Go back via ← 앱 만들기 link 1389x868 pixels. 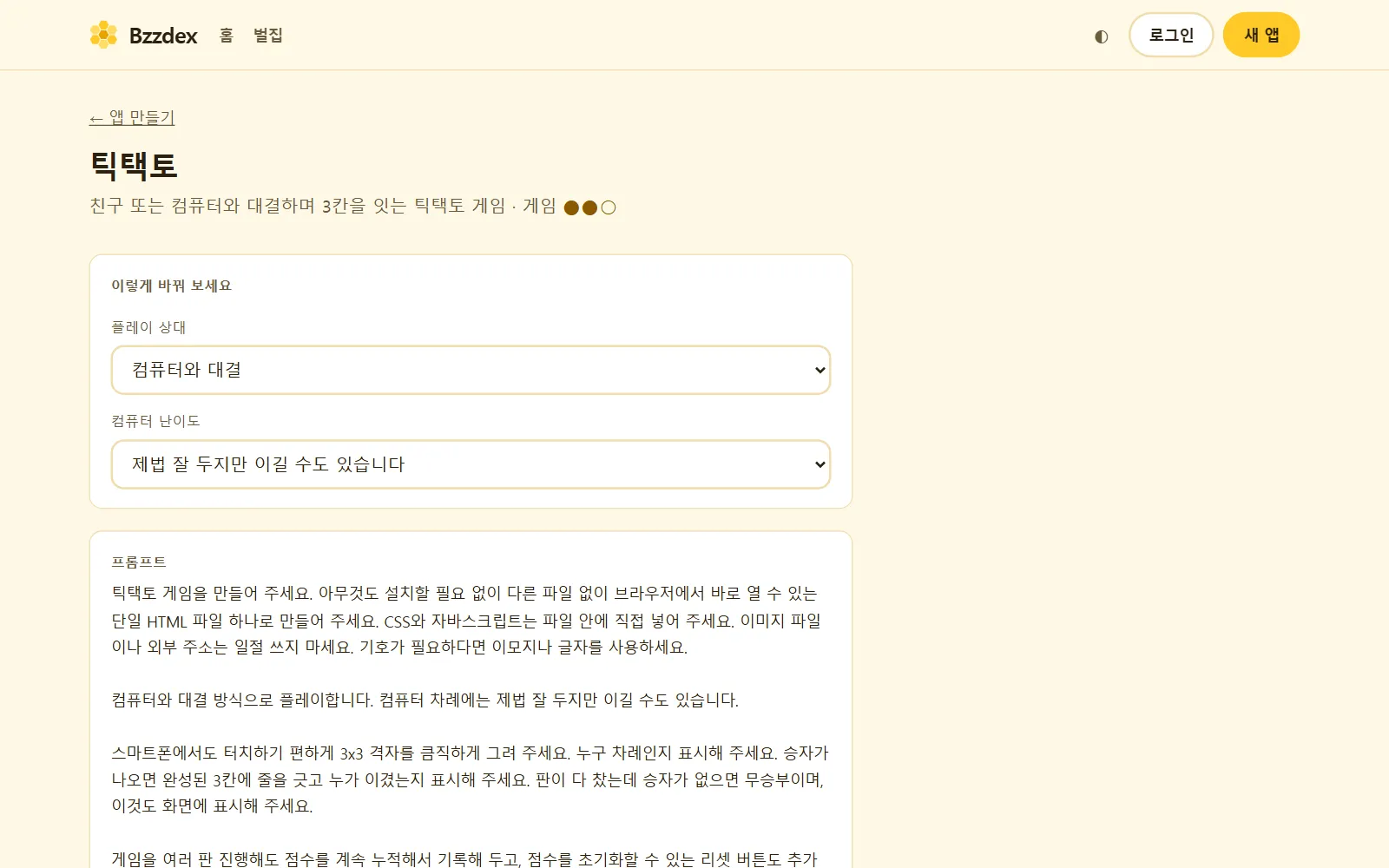(132, 117)
